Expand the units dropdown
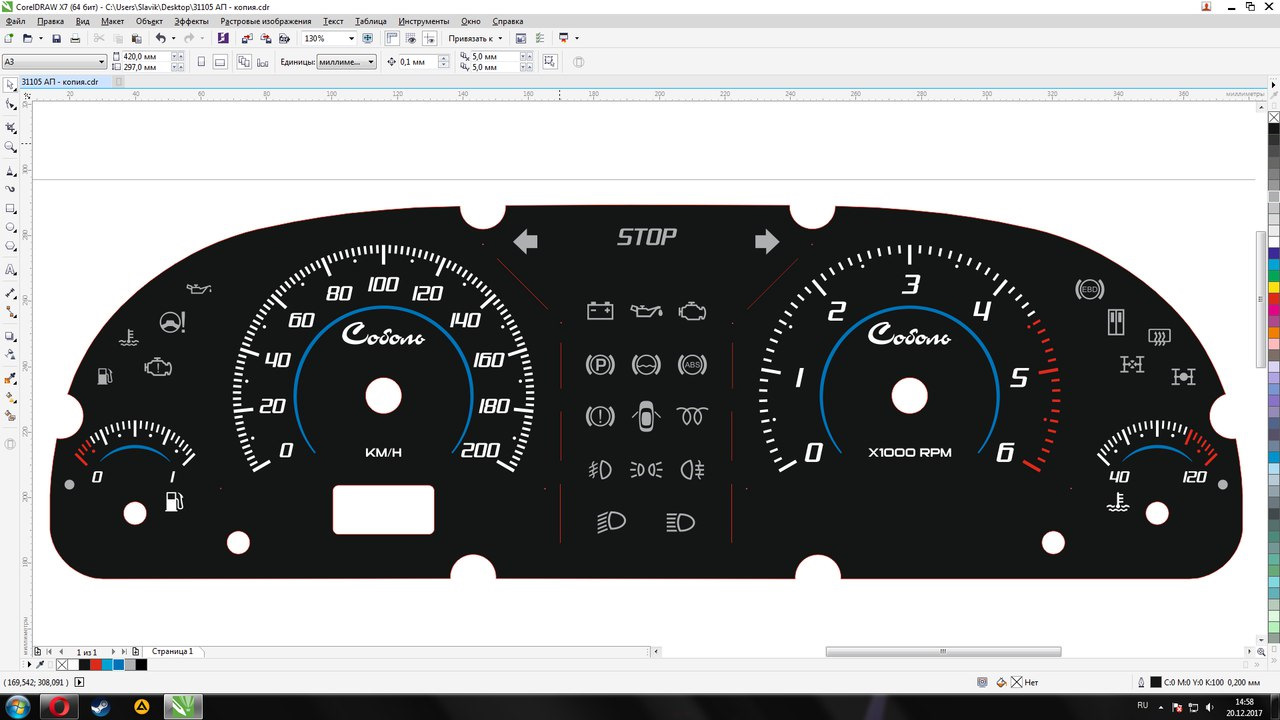 pyautogui.click(x=371, y=62)
